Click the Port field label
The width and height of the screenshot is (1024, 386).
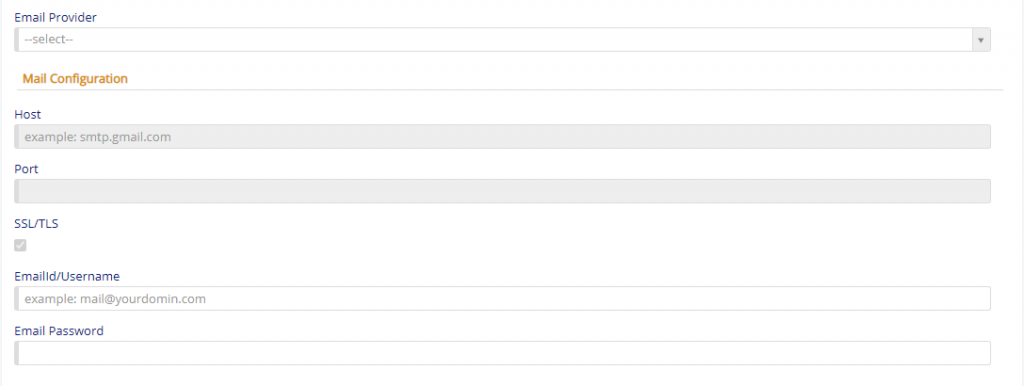point(26,169)
